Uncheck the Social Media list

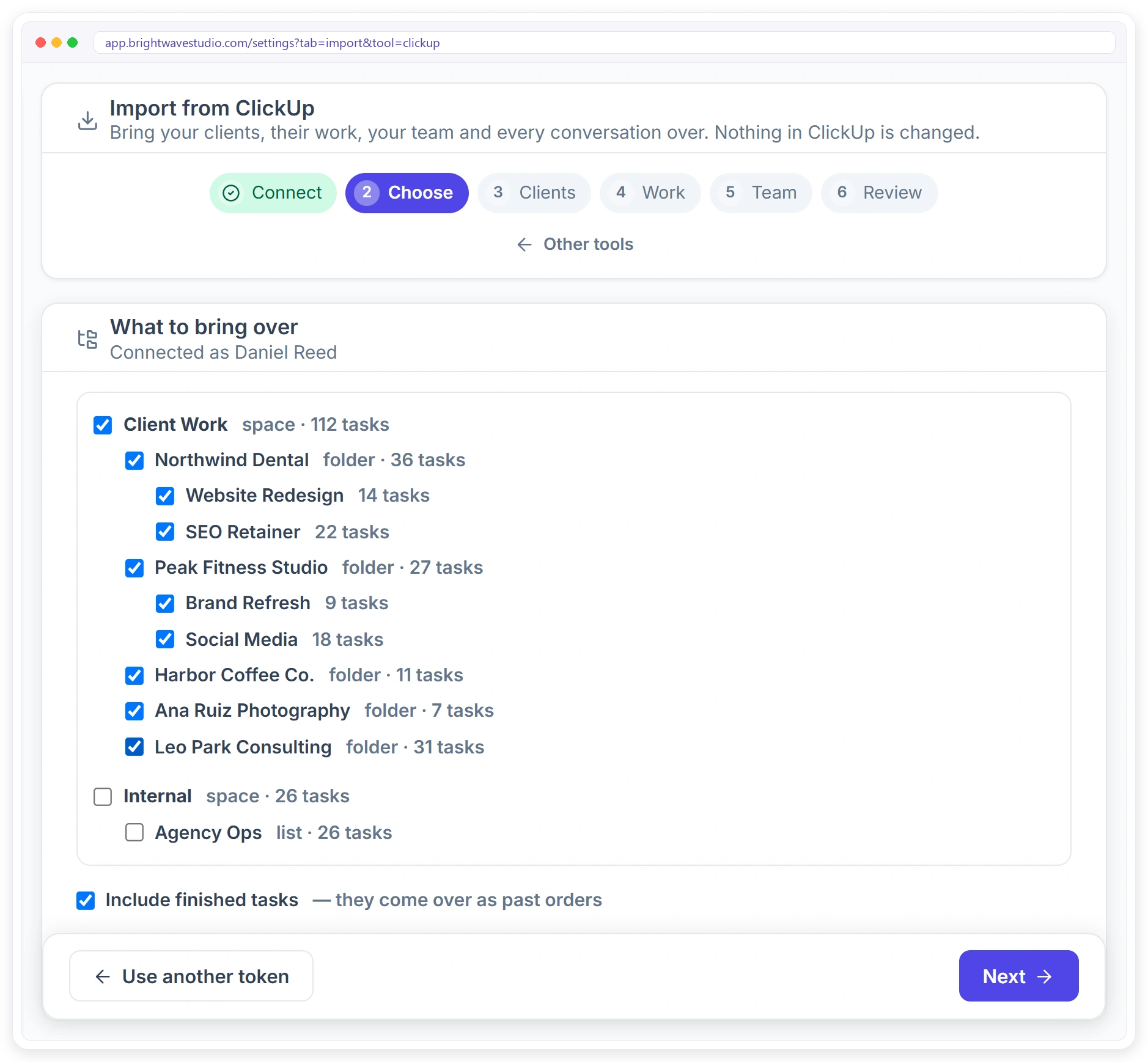[x=165, y=639]
